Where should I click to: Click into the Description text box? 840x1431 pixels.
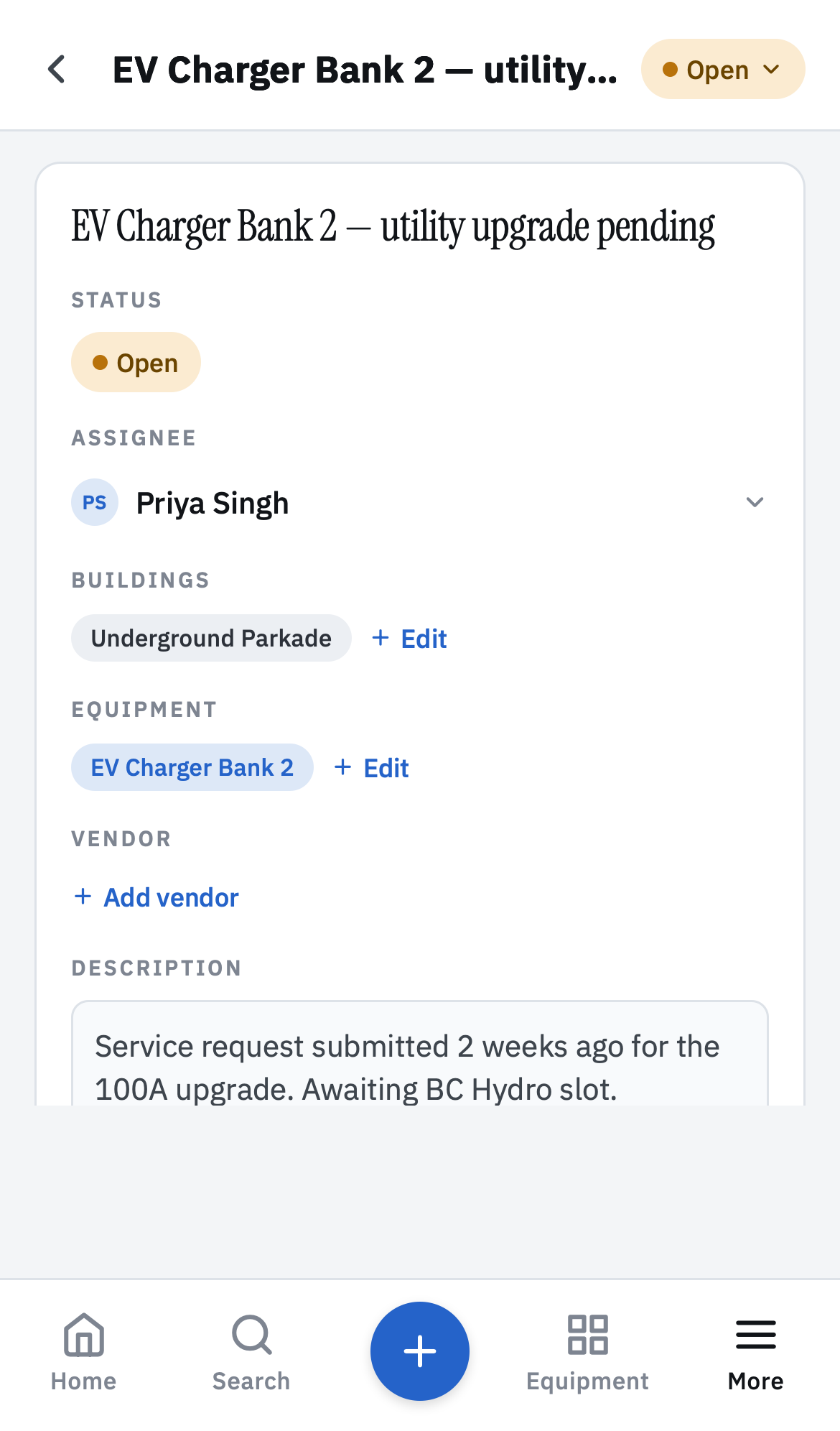[x=420, y=1053]
